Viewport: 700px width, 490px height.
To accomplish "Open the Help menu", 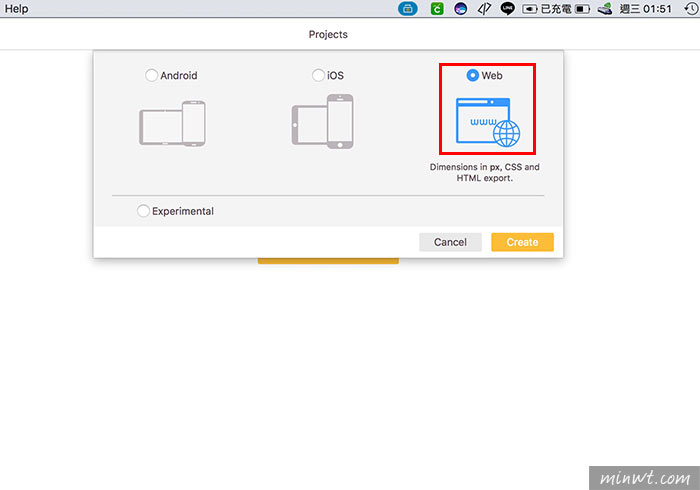I will click(x=17, y=9).
